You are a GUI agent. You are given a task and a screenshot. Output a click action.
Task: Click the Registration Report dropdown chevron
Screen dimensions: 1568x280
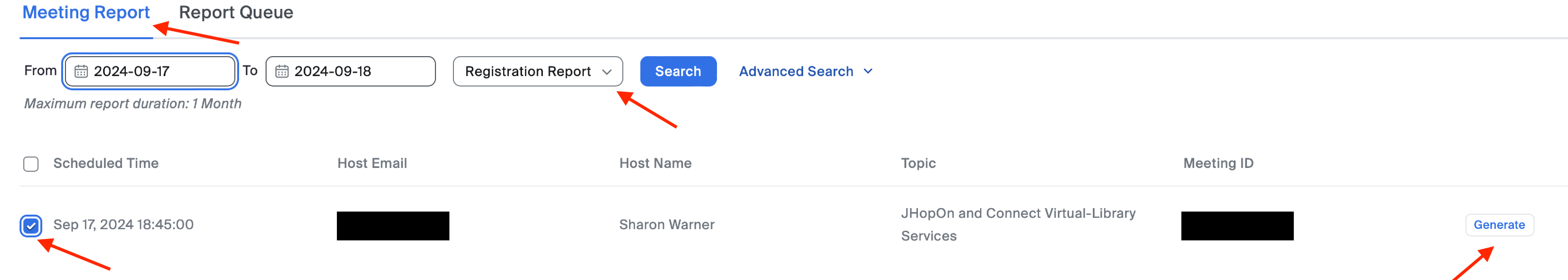pyautogui.click(x=606, y=72)
